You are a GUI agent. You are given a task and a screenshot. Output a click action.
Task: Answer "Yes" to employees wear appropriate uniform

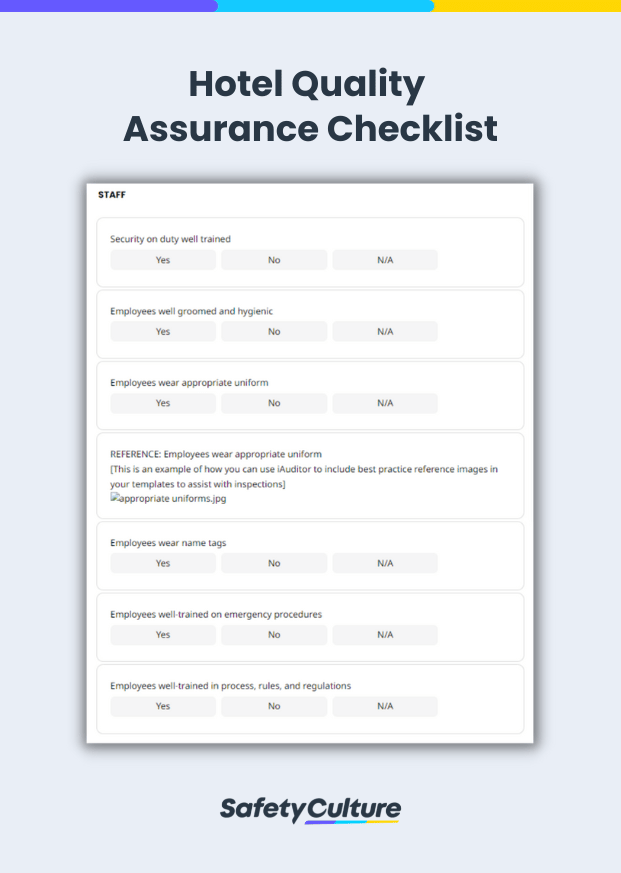coord(162,403)
